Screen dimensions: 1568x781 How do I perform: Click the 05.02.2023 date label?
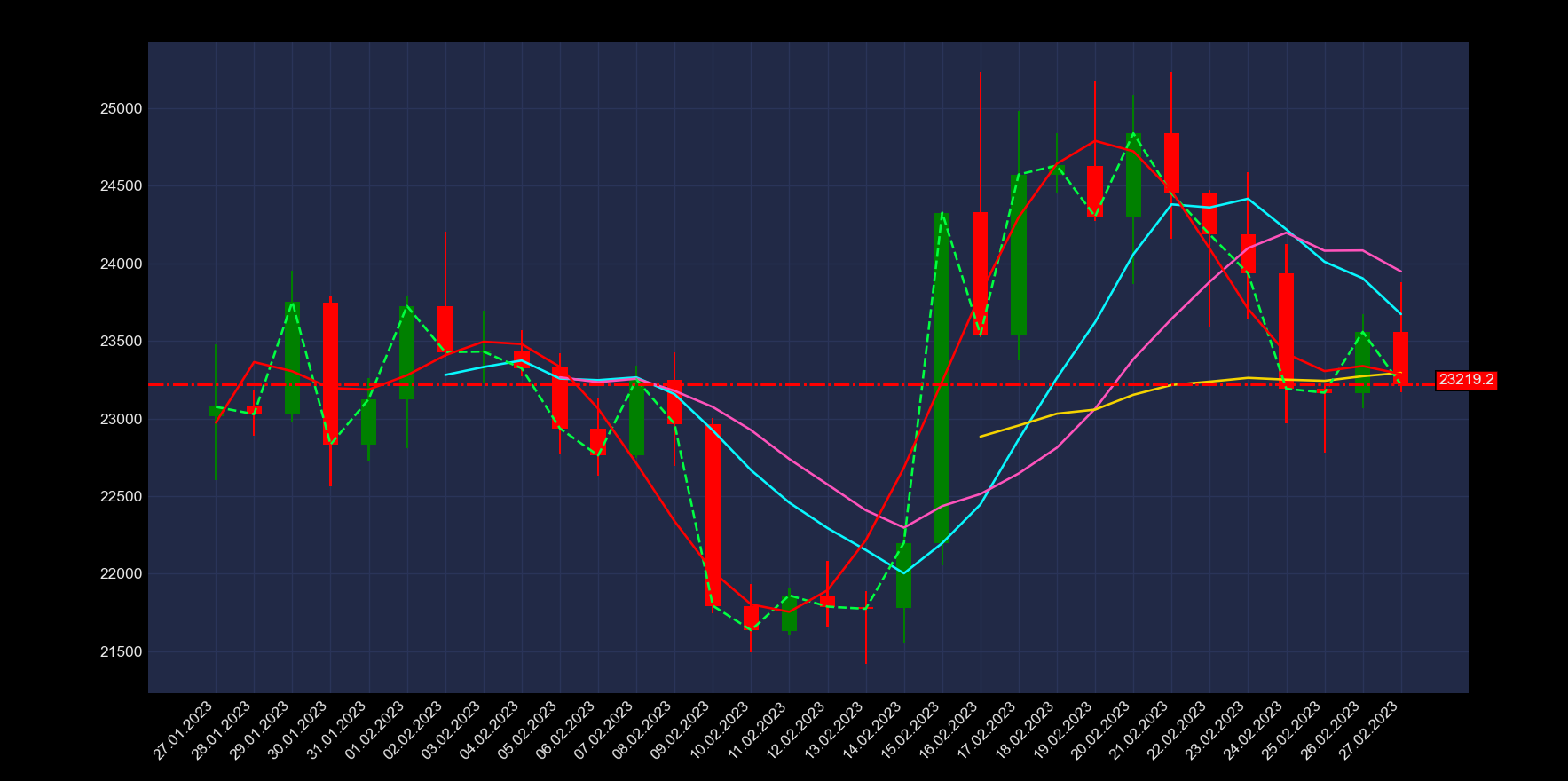tap(527, 730)
